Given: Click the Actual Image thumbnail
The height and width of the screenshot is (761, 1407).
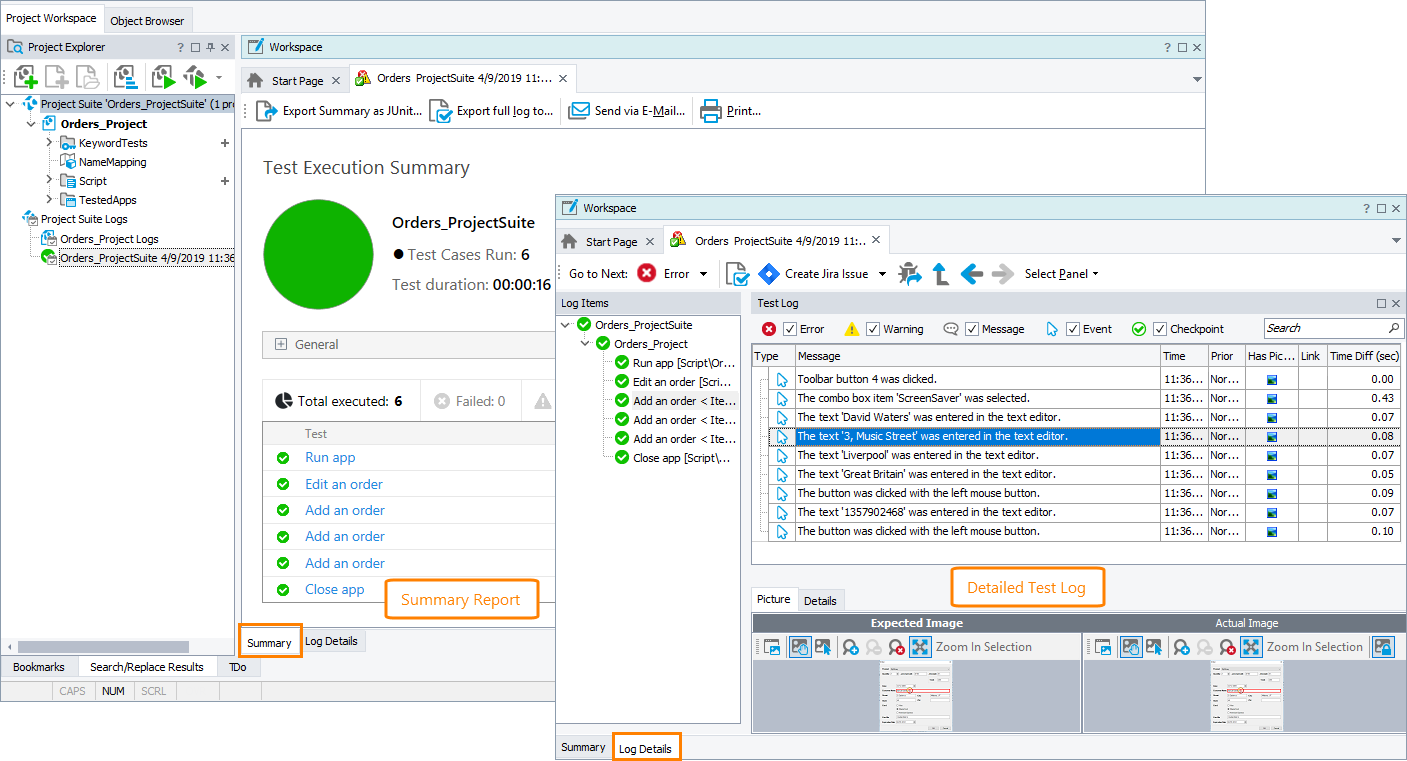Looking at the screenshot, I should pyautogui.click(x=1247, y=695).
